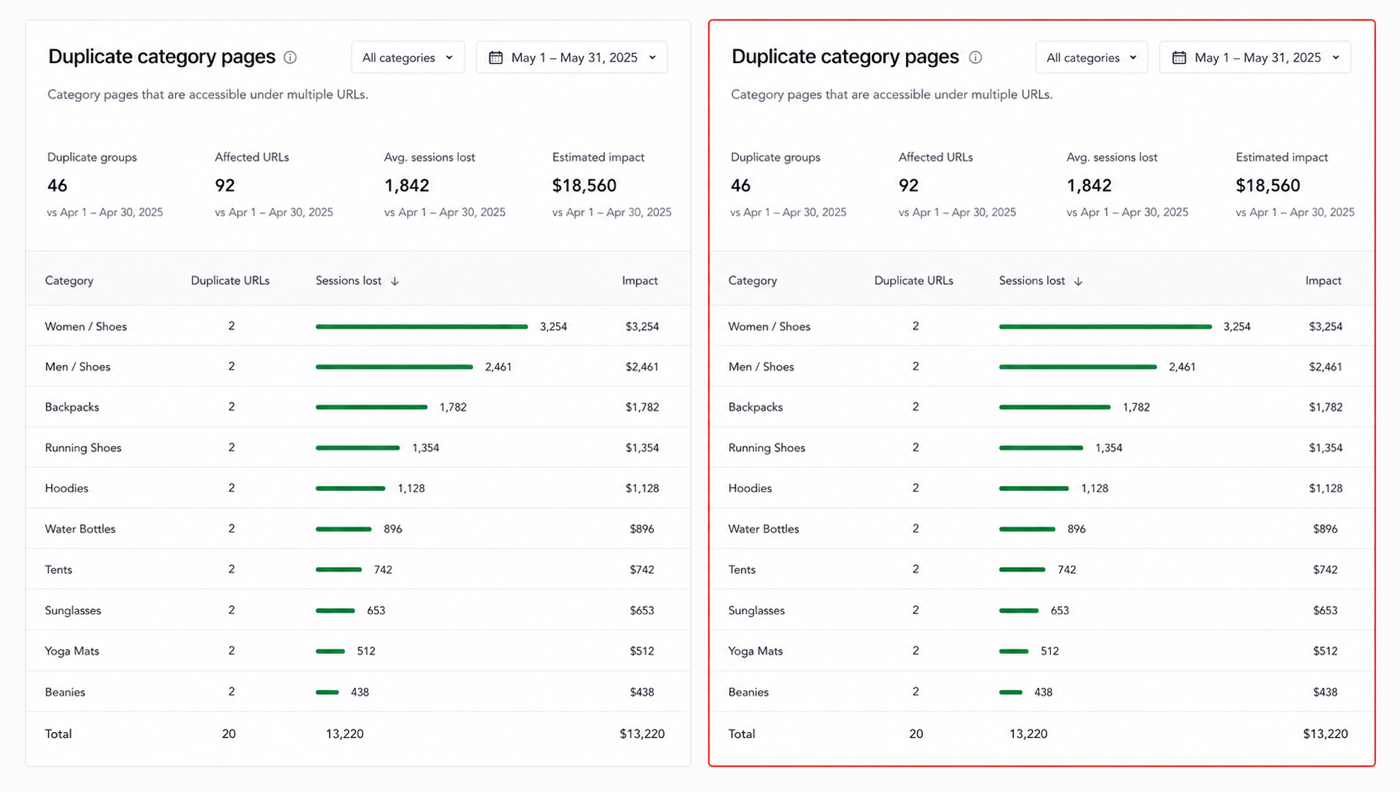This screenshot has width=1400, height=792.
Task: Click Sessions lost sort arrow in red-outlined panel
Action: [1078, 282]
